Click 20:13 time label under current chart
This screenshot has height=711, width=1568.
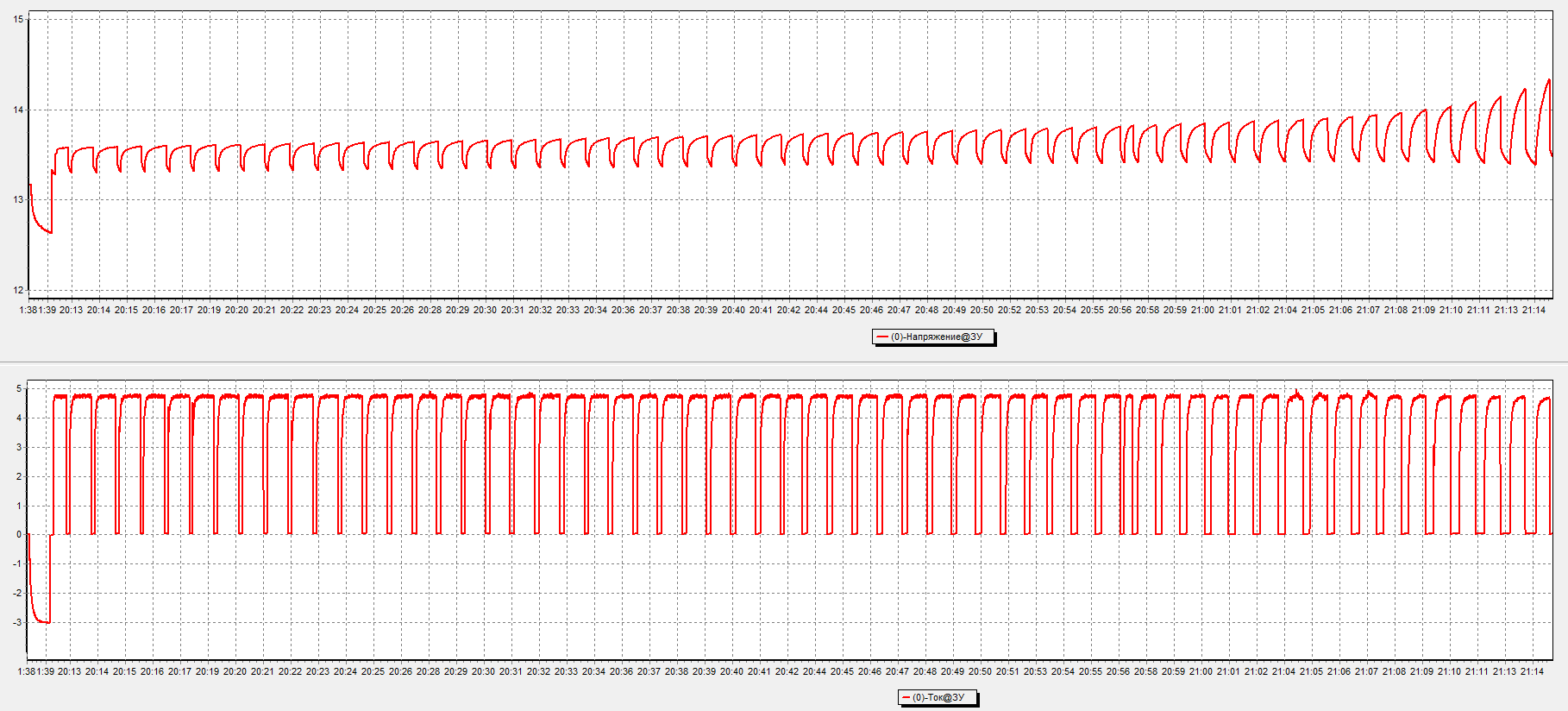pos(70,671)
